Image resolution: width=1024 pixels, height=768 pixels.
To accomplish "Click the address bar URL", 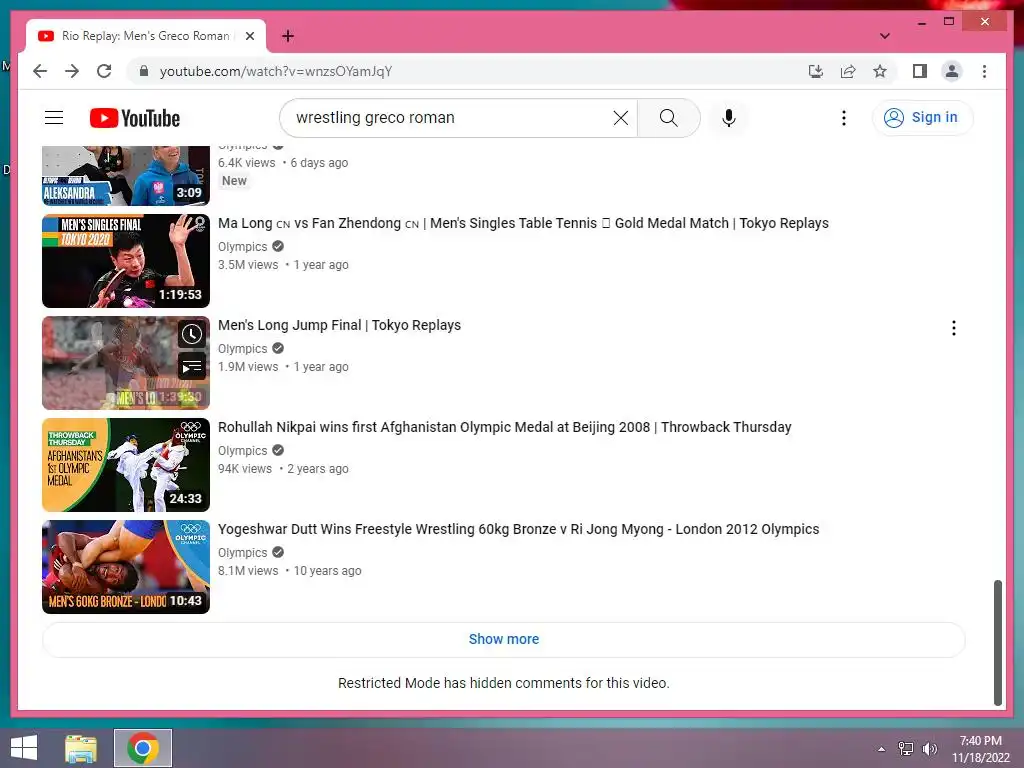I will pos(276,71).
